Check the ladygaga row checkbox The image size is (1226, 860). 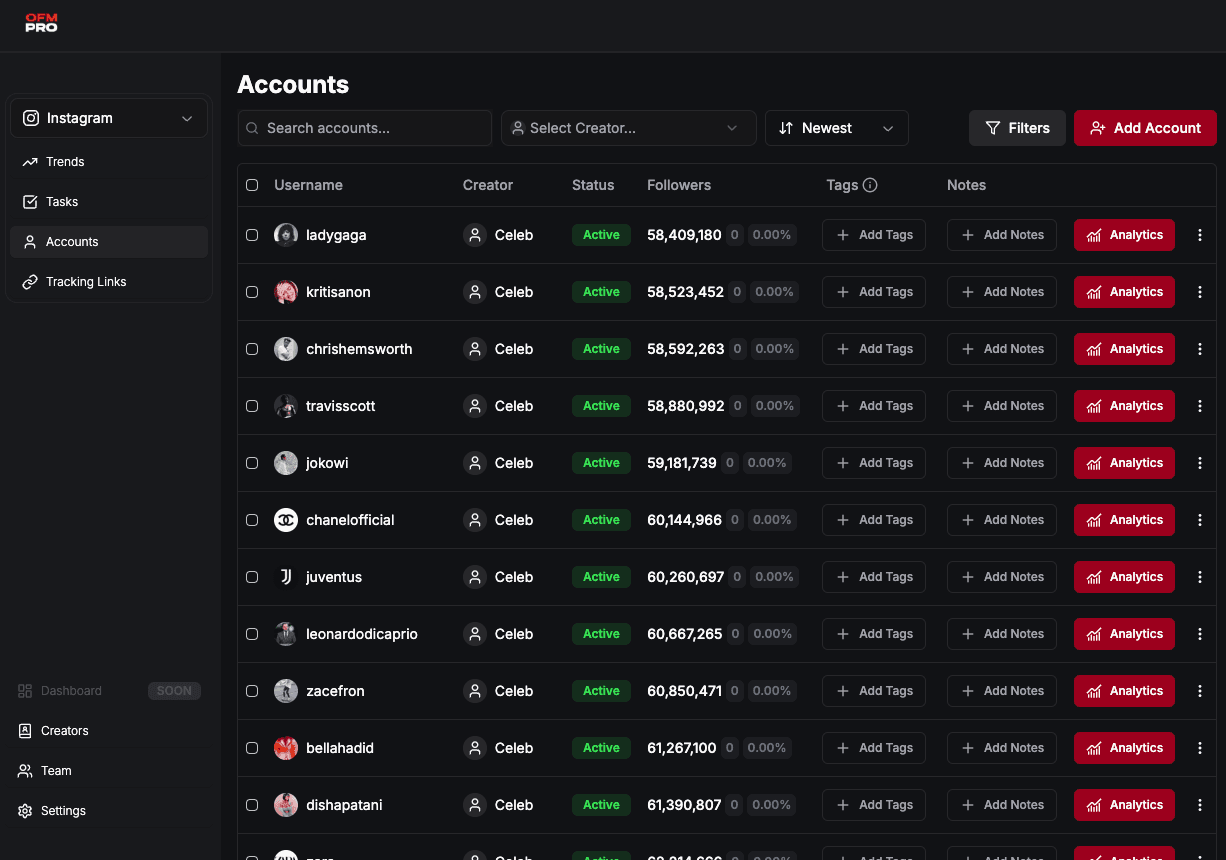coord(252,235)
